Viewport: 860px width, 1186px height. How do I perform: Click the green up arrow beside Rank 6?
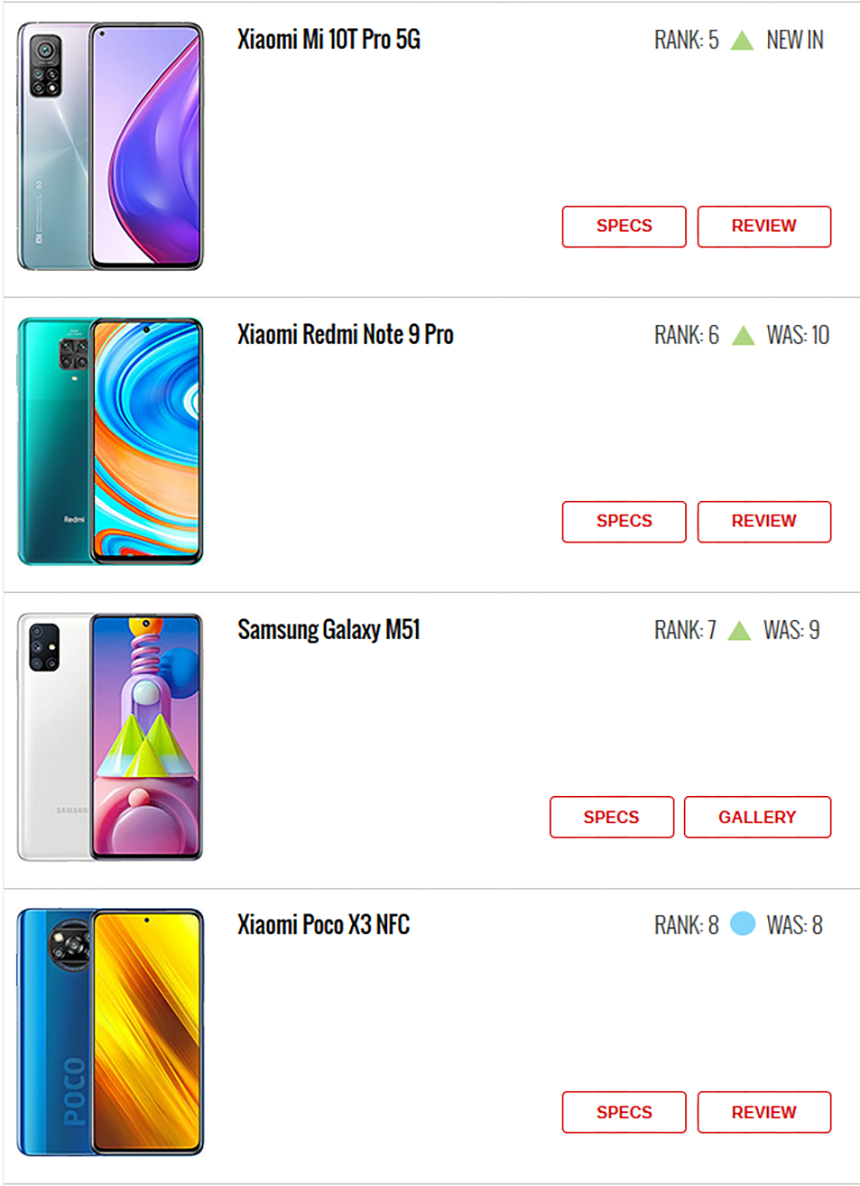point(744,335)
